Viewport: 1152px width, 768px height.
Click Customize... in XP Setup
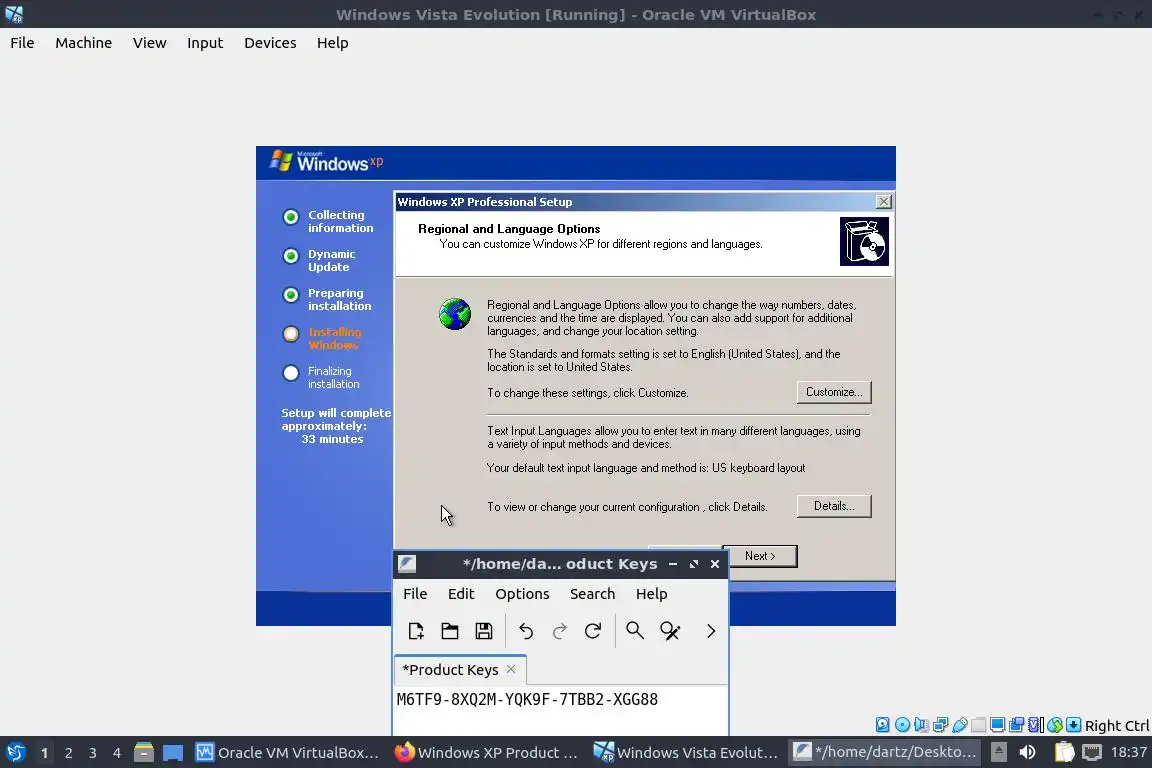(x=834, y=392)
